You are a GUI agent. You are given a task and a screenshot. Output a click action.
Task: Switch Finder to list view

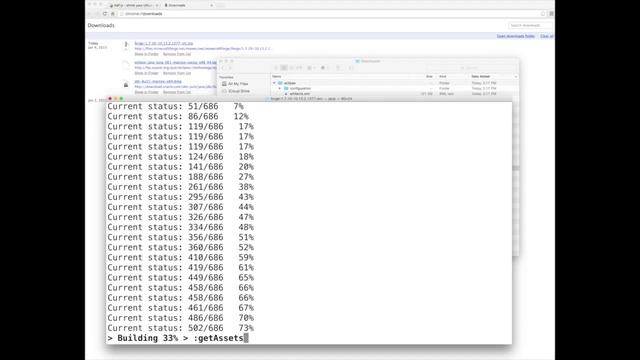[284, 68]
